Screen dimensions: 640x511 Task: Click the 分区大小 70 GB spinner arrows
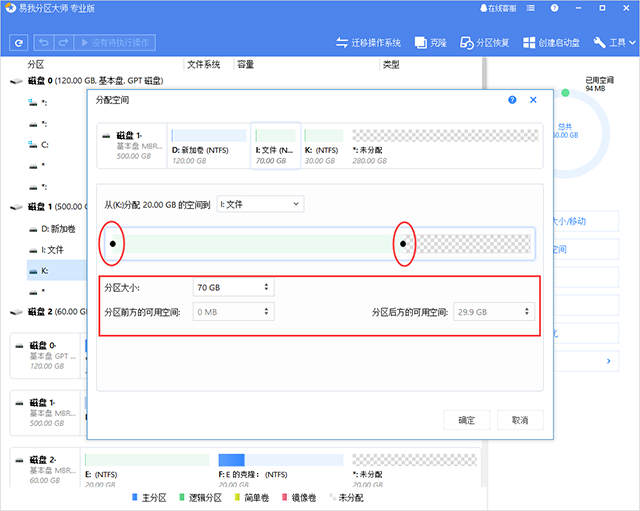(266, 287)
